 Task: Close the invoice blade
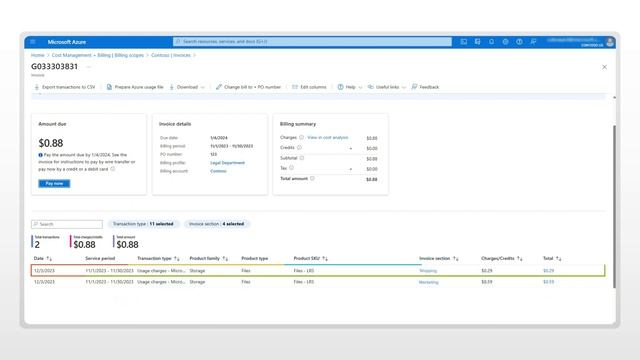point(604,67)
